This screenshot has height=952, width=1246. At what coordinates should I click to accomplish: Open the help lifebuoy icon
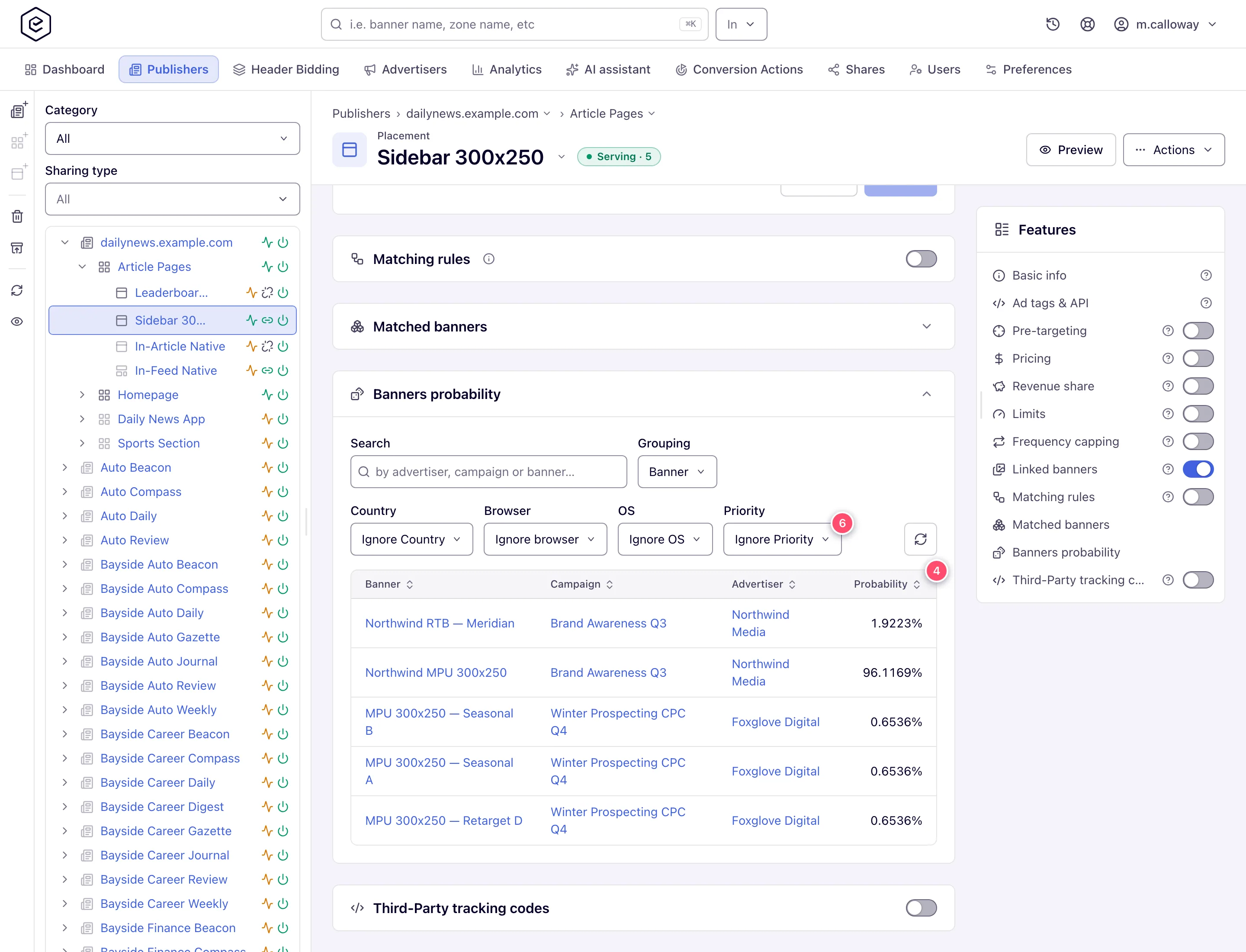[1087, 24]
